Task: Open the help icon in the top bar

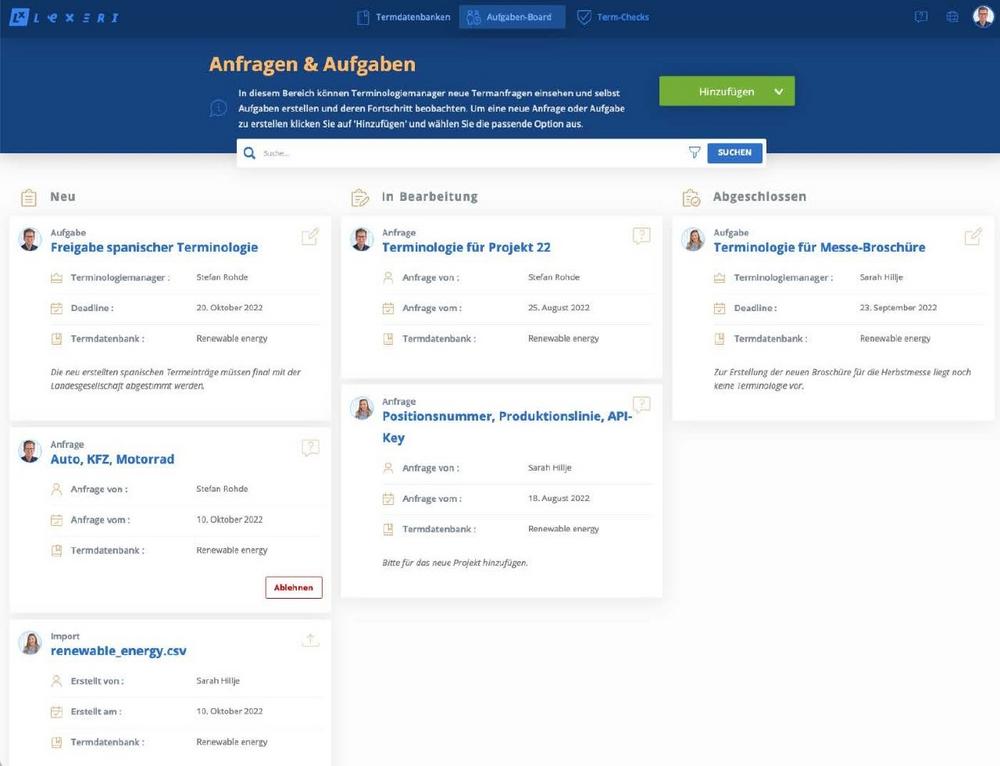Action: click(x=921, y=17)
